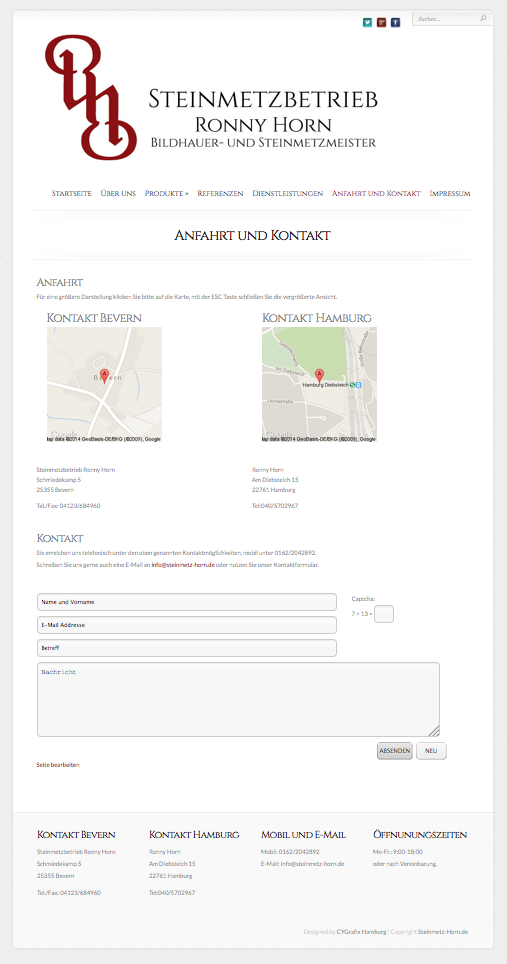Open the Twitter social icon
This screenshot has height=964, width=507.
click(367, 23)
